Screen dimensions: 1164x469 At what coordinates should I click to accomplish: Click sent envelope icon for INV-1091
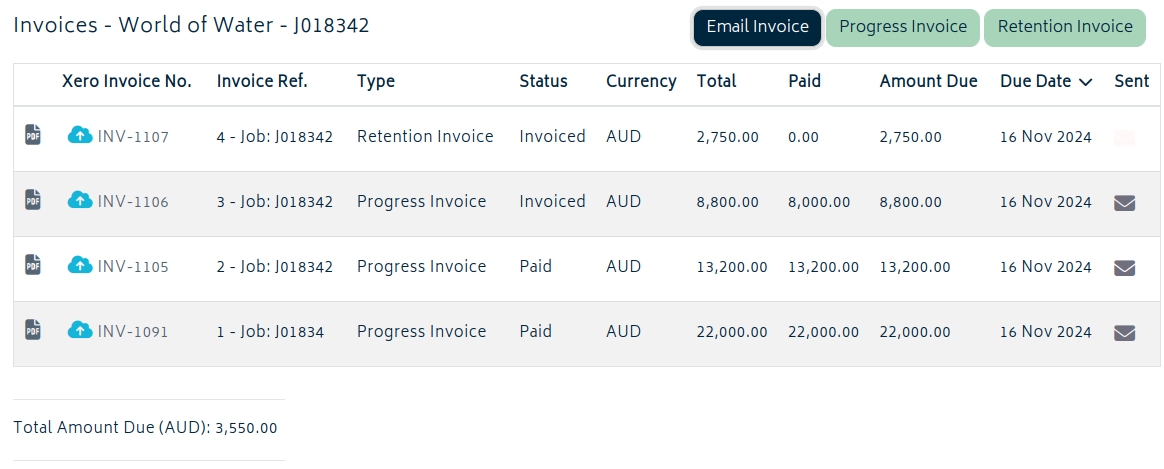pyautogui.click(x=1125, y=333)
